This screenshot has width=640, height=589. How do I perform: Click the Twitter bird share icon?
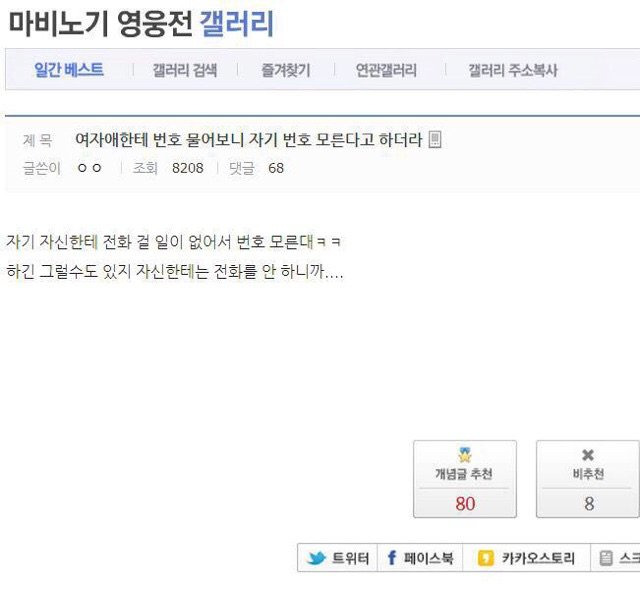point(316,559)
